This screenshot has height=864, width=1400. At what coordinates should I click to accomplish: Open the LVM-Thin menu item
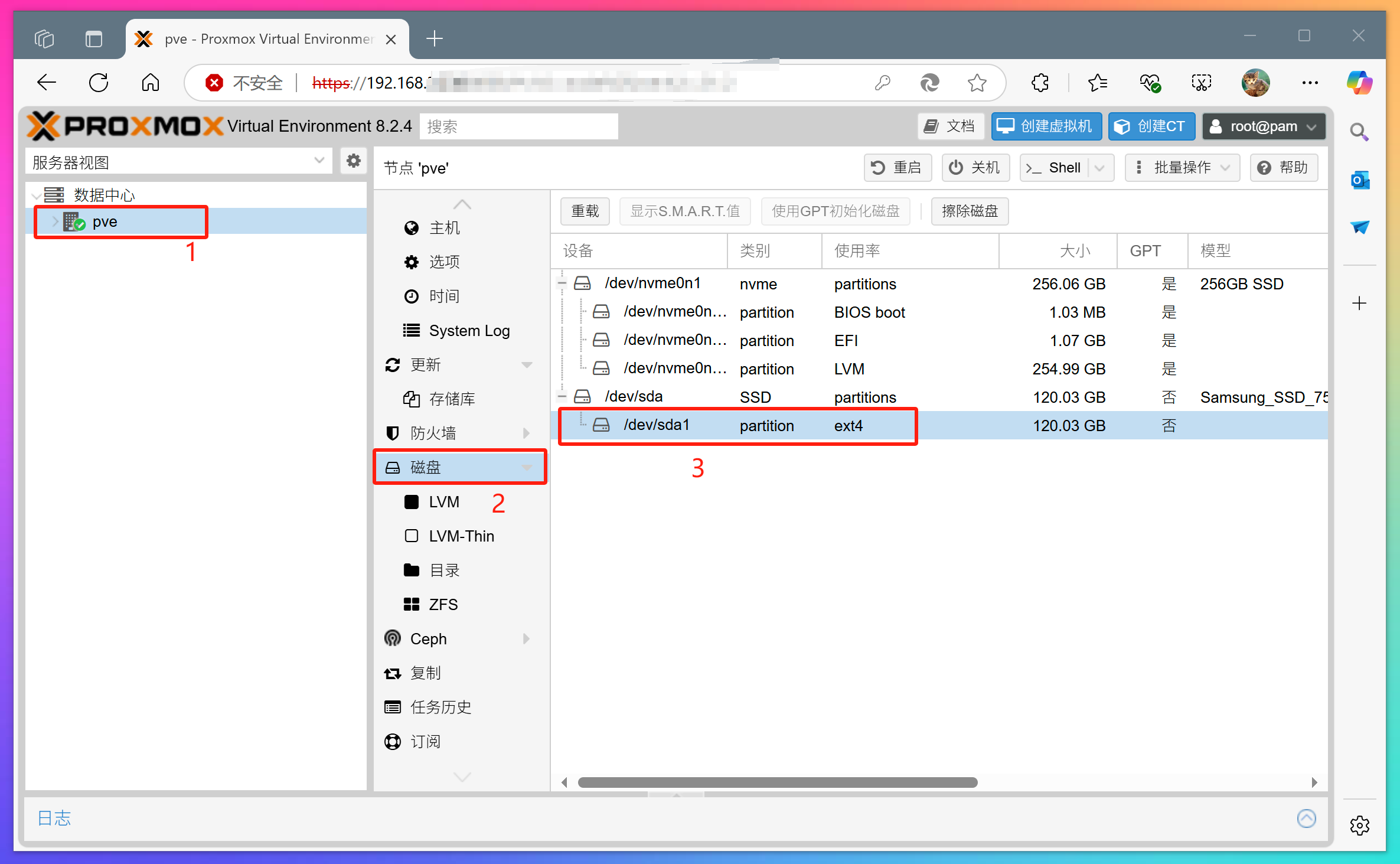pyautogui.click(x=461, y=536)
